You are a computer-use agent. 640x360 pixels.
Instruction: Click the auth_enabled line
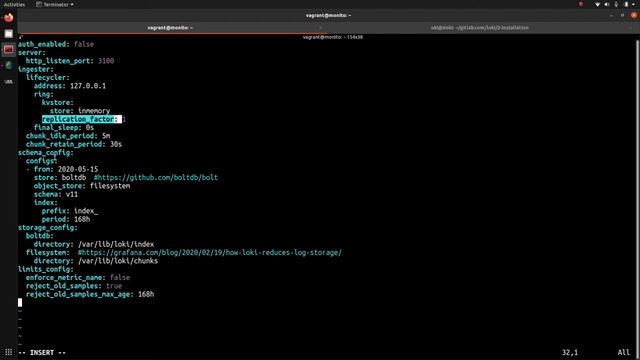tap(56, 44)
